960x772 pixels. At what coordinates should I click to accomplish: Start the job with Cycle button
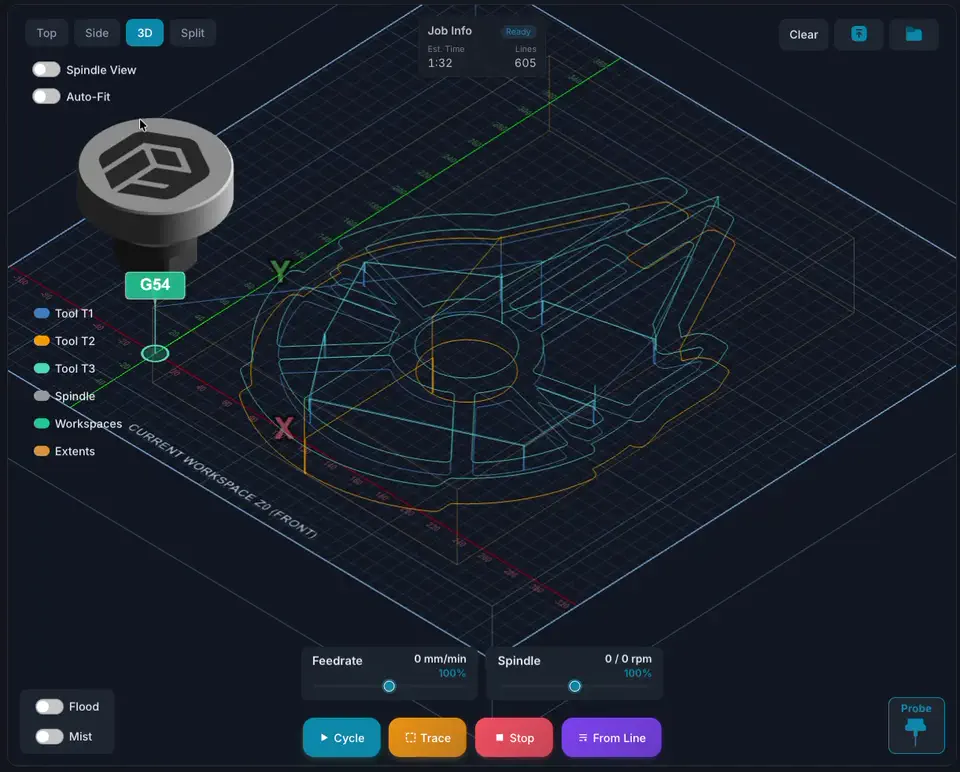[342, 738]
